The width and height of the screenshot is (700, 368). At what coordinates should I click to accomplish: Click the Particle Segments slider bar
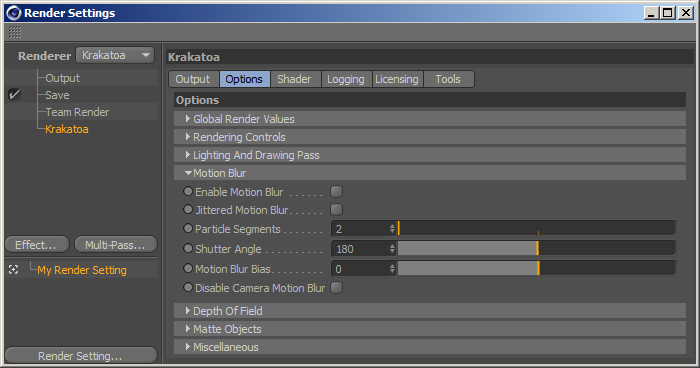click(537, 228)
